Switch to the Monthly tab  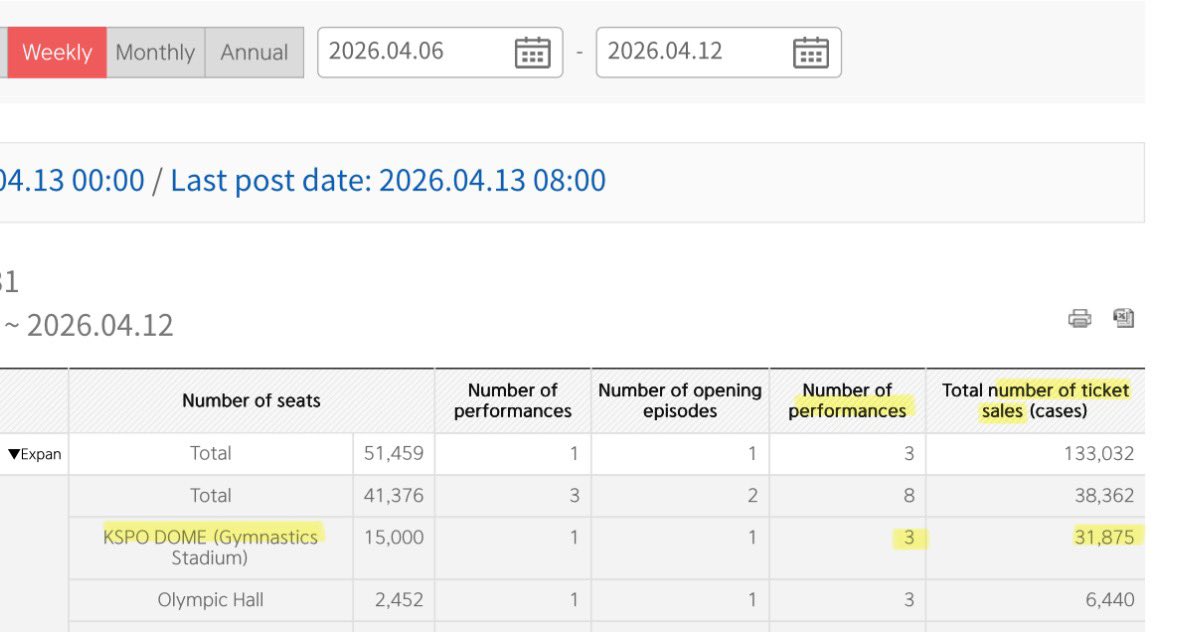click(x=156, y=53)
